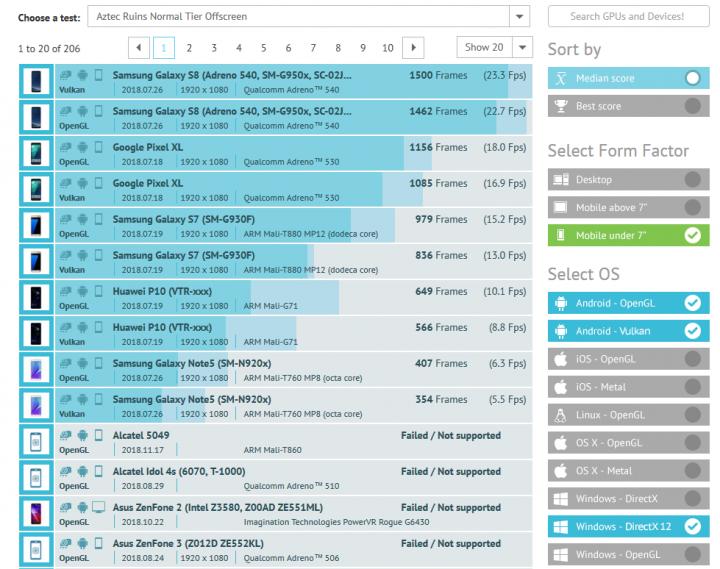Click the phone form-factor icon in Alcatel 5049 row

tap(98, 435)
